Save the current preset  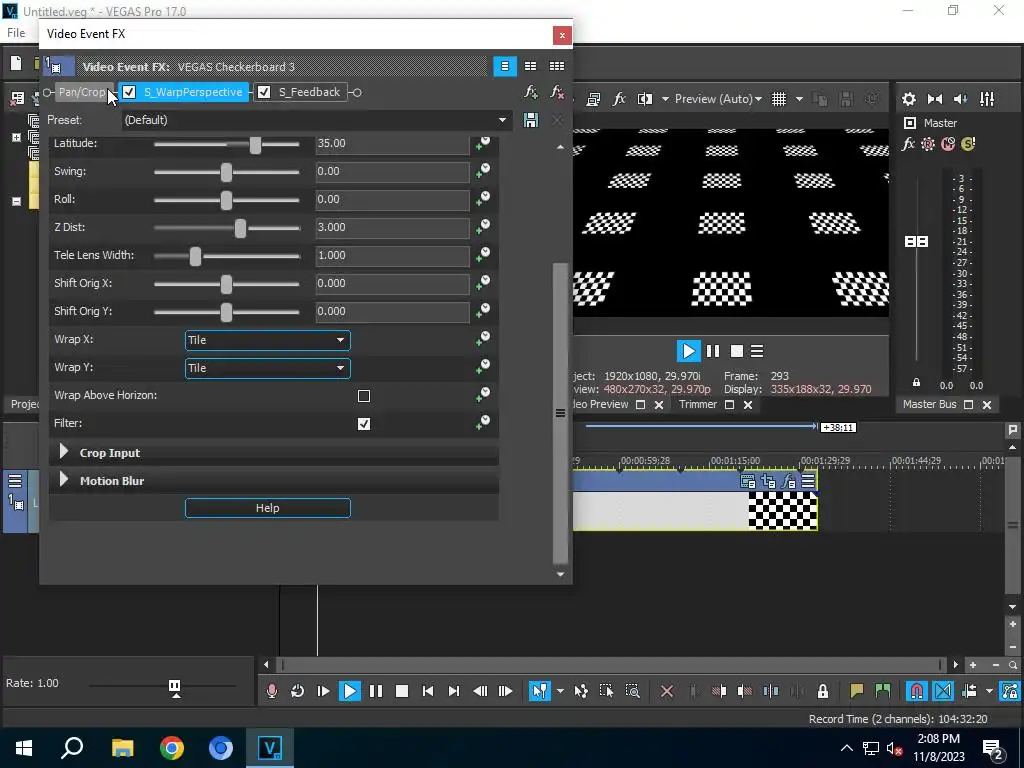531,120
